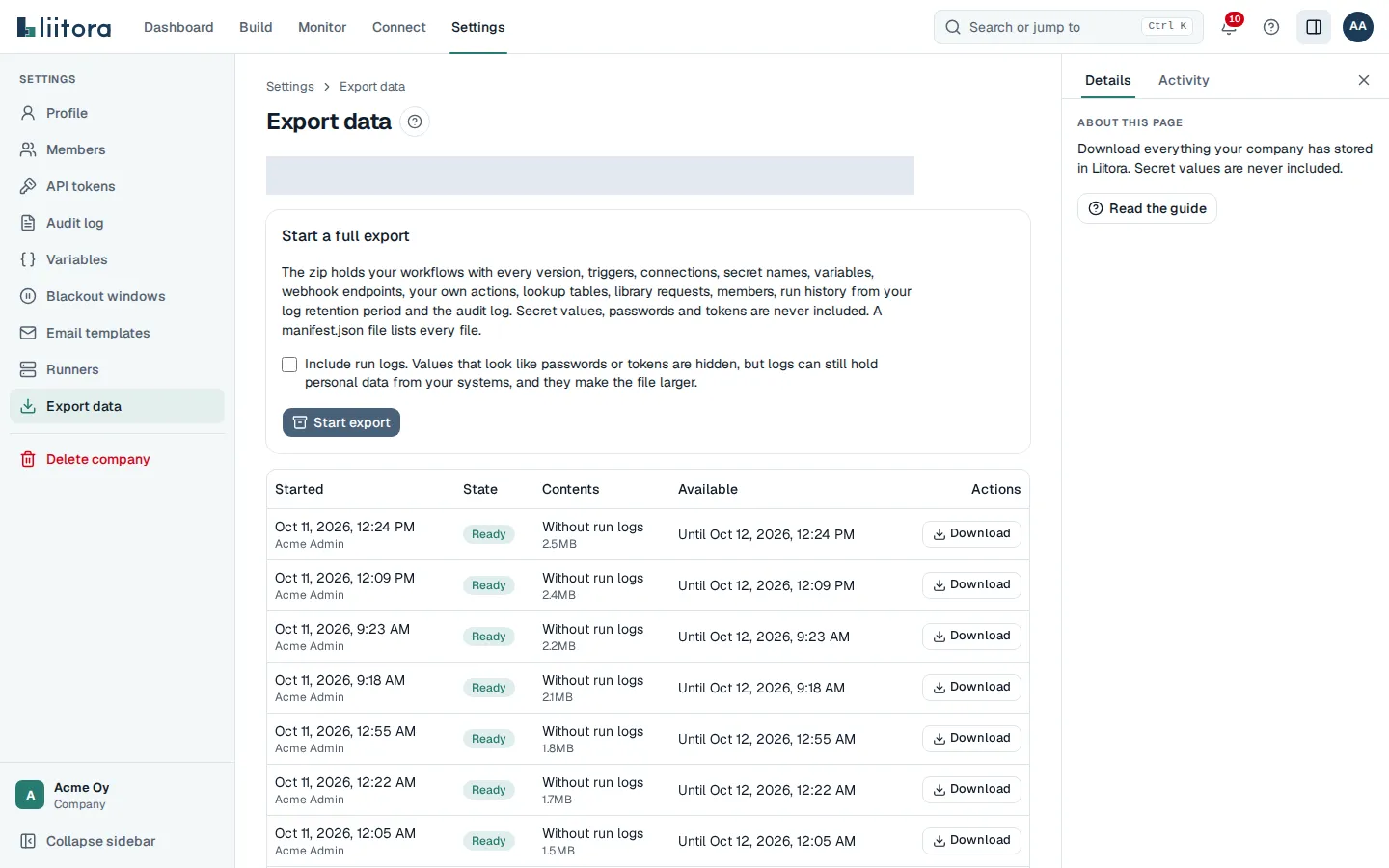Click the help icon beside Export data title
Viewport: 1389px width, 868px height.
pyautogui.click(x=415, y=122)
